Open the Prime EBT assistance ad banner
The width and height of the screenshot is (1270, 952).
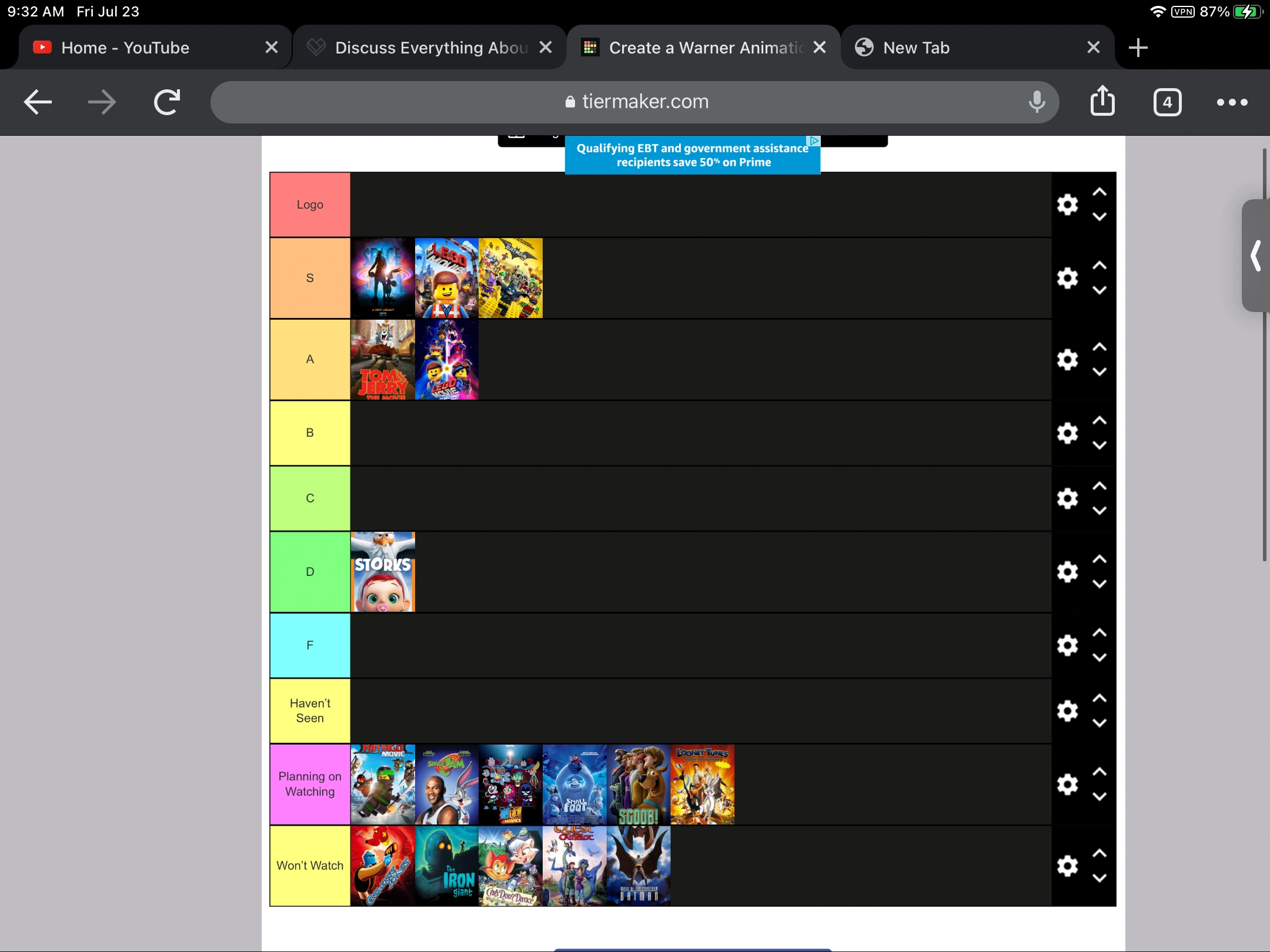(691, 155)
